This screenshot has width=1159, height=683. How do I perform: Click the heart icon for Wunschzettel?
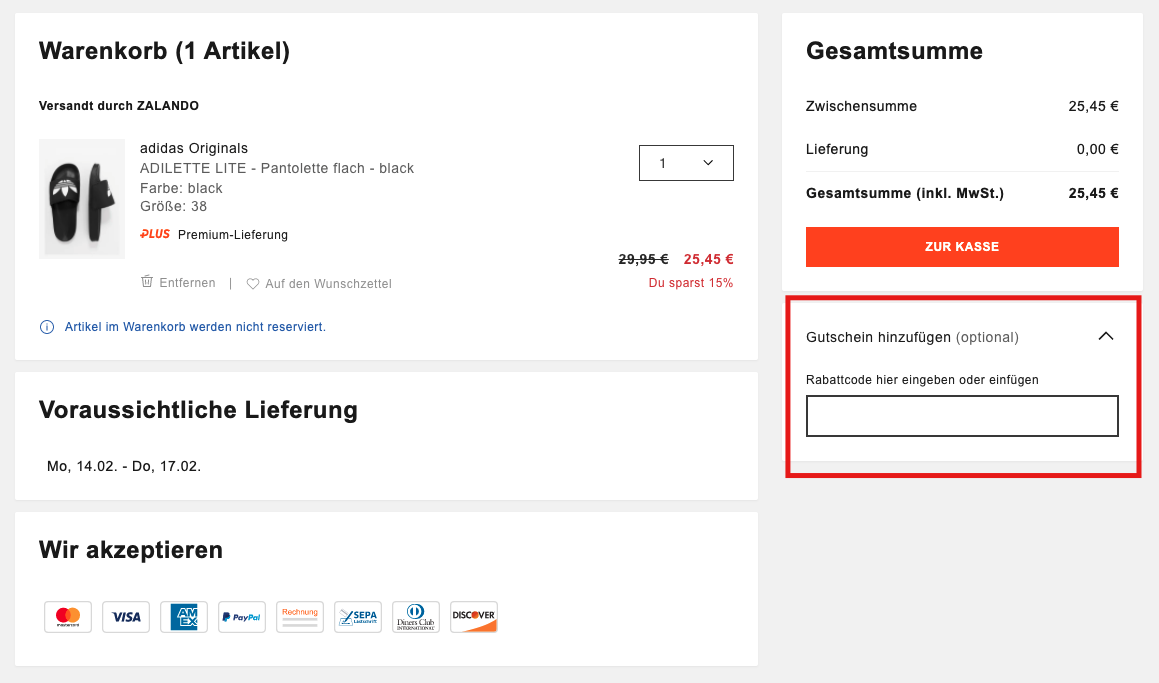[x=253, y=284]
